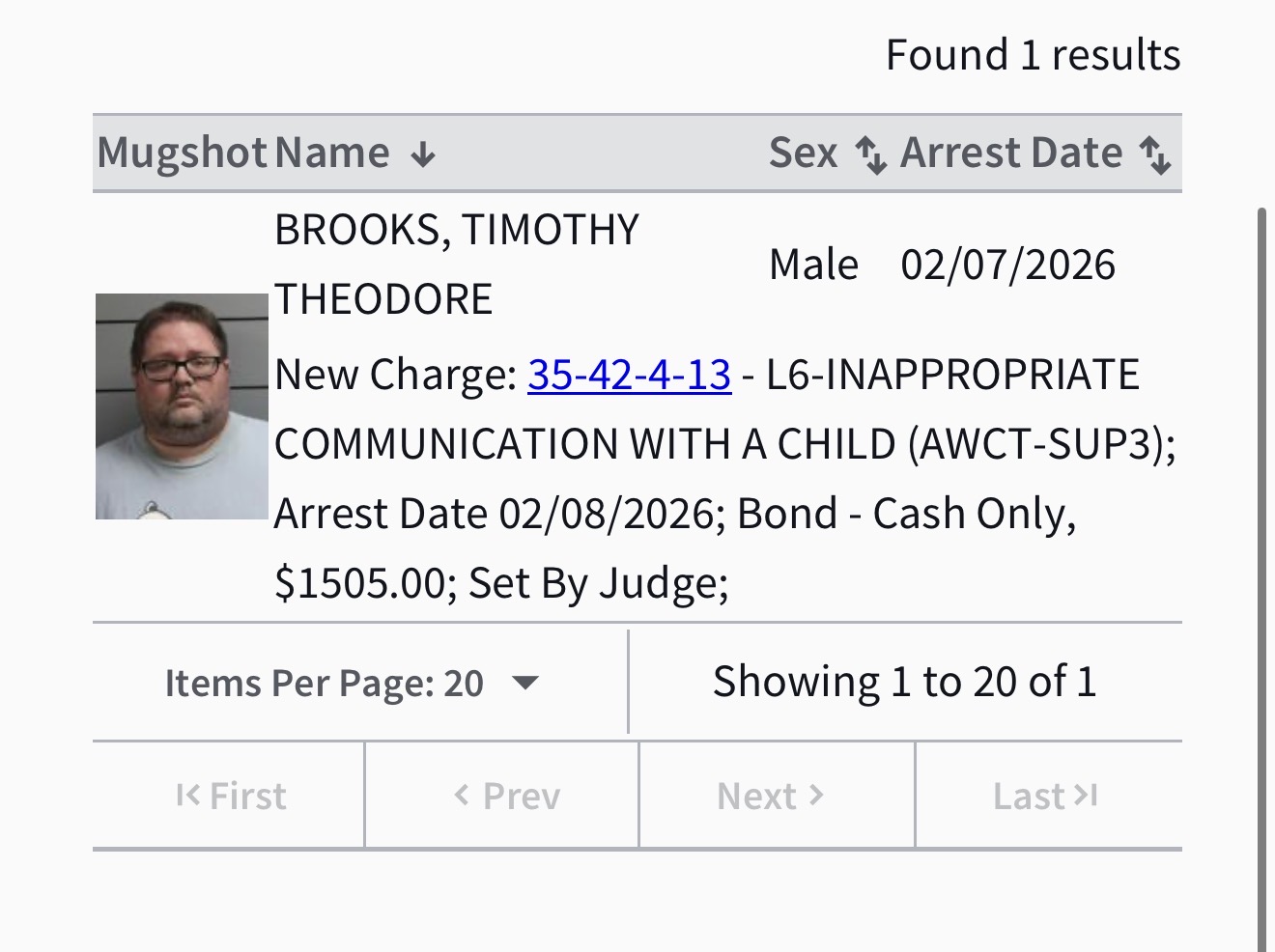The height and width of the screenshot is (952, 1275).
Task: Click the vertical scrollbar on the right edge
Action: coord(1262,579)
